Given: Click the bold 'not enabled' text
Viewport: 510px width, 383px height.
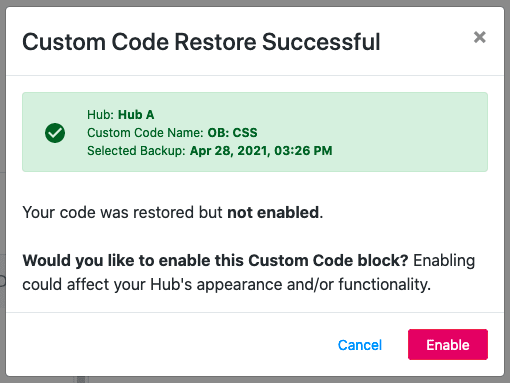Looking at the screenshot, I should [x=273, y=212].
